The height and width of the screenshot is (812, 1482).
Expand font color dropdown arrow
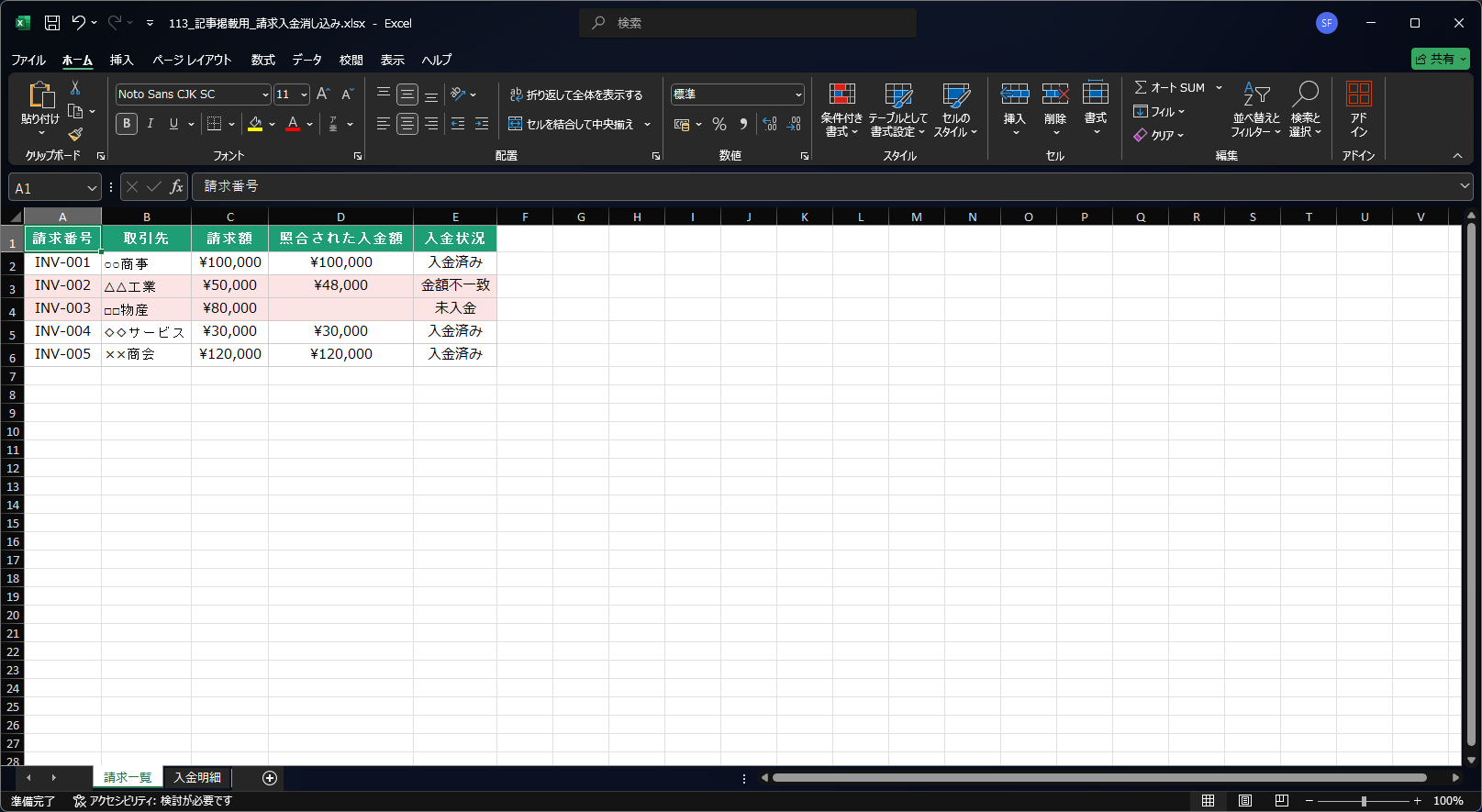310,124
